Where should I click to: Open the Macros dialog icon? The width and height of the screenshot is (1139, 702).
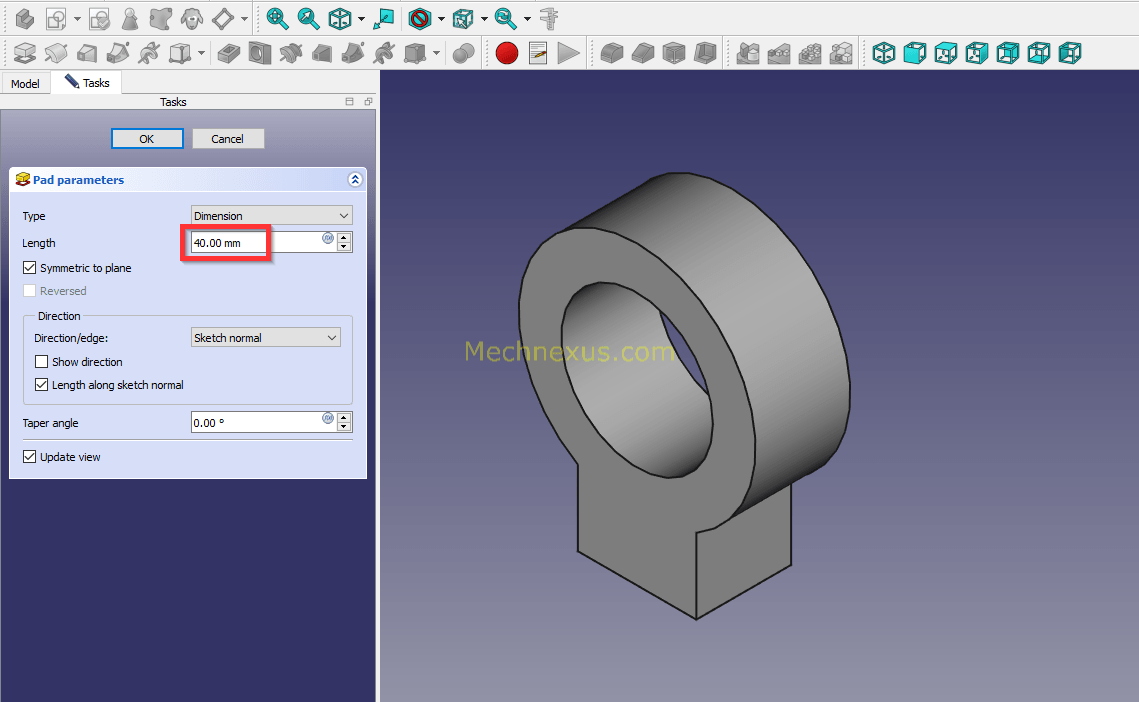[x=538, y=53]
